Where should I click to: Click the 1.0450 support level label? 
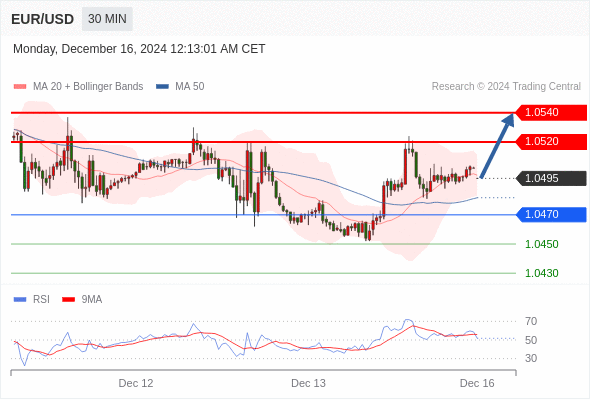(542, 244)
